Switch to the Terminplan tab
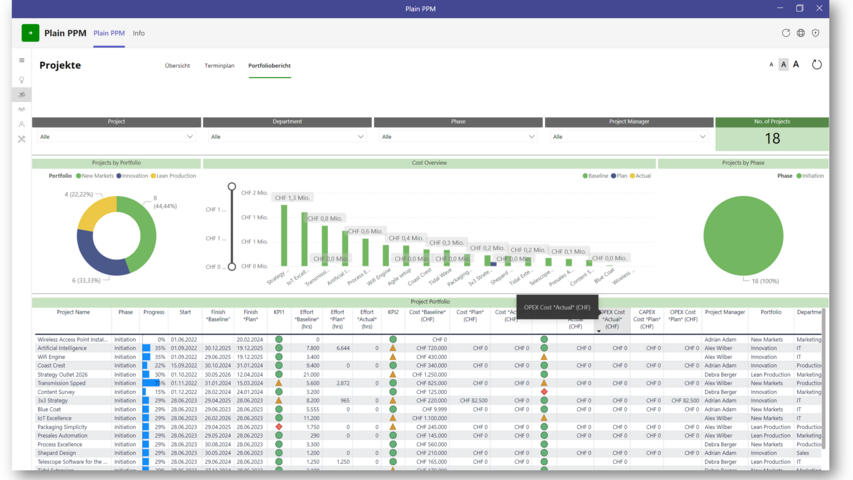Viewport: 853px width, 480px height. click(x=219, y=66)
